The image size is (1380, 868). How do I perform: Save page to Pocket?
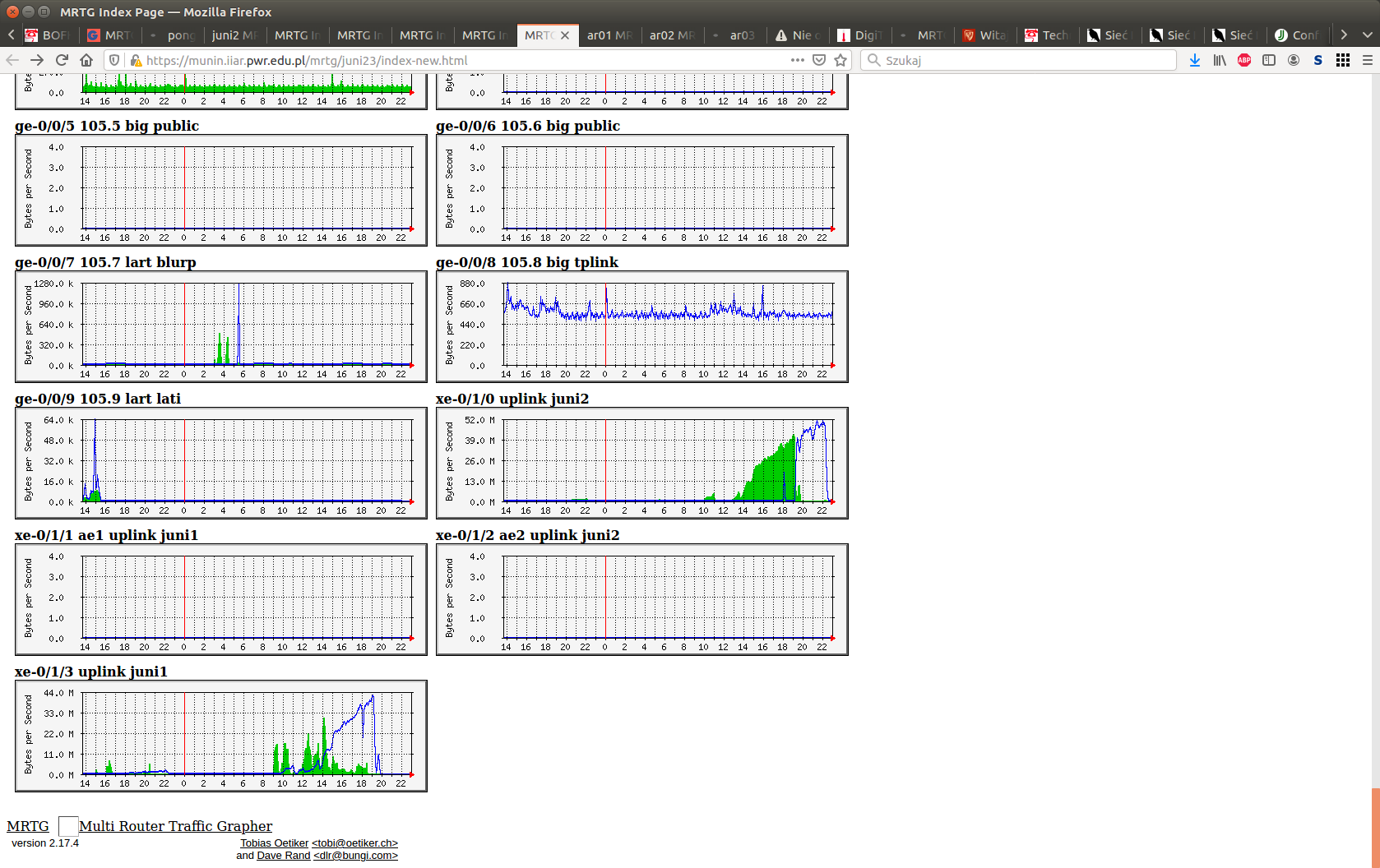pyautogui.click(x=819, y=60)
